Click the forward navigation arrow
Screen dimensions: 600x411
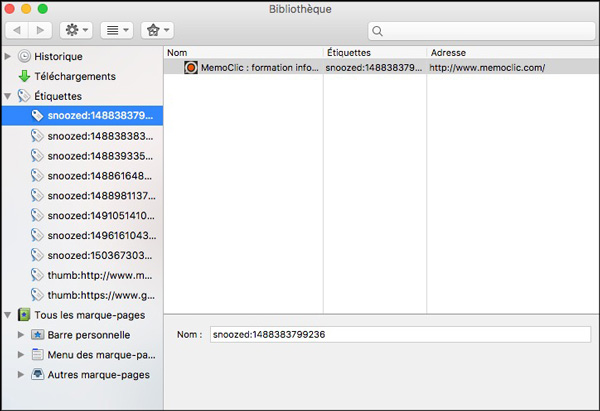tap(41, 31)
